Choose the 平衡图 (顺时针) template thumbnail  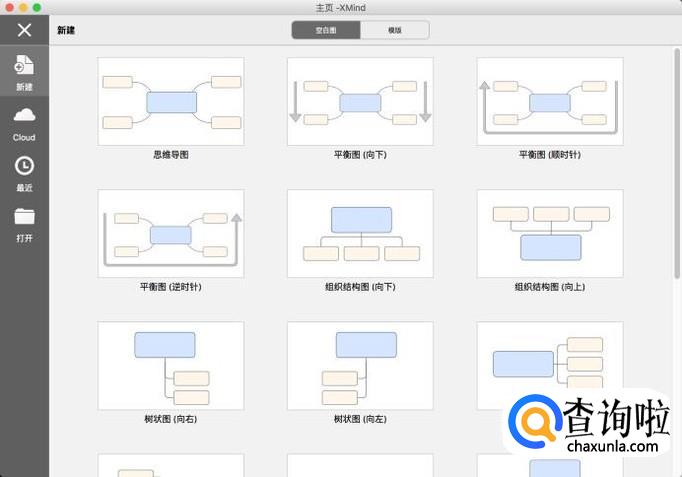click(x=550, y=101)
